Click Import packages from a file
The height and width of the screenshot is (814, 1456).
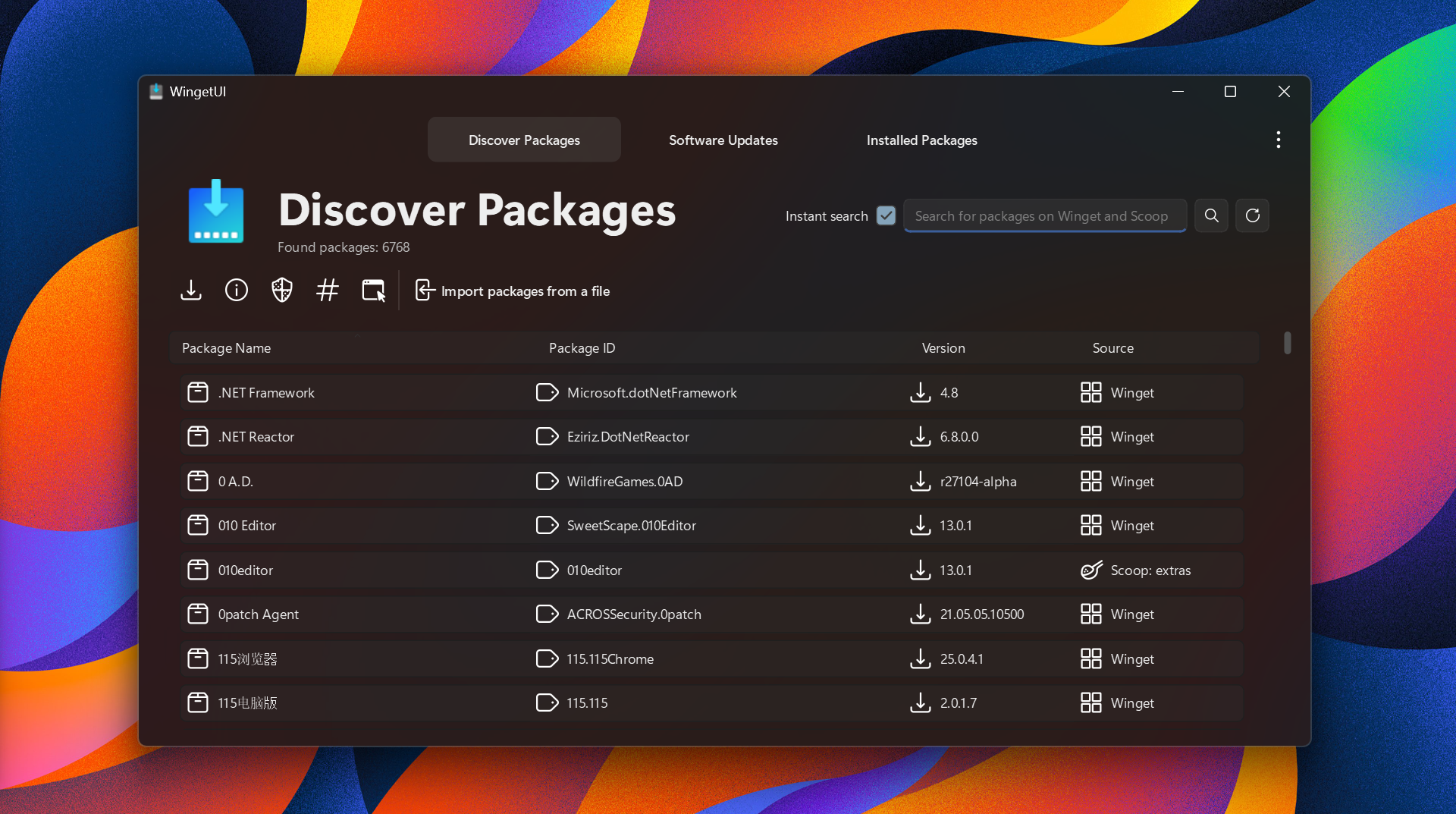[513, 291]
